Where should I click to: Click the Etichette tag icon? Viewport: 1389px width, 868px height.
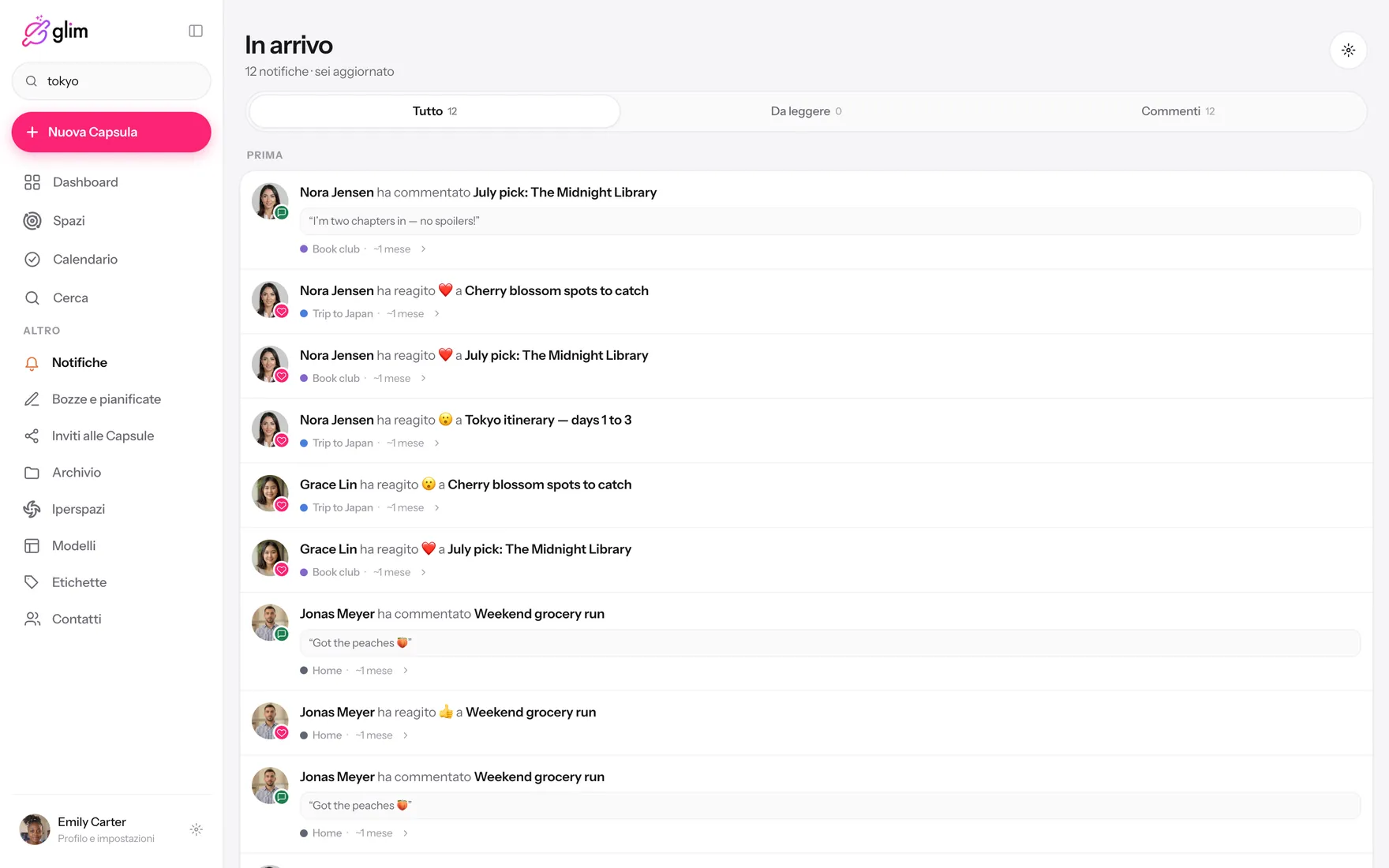click(32, 582)
